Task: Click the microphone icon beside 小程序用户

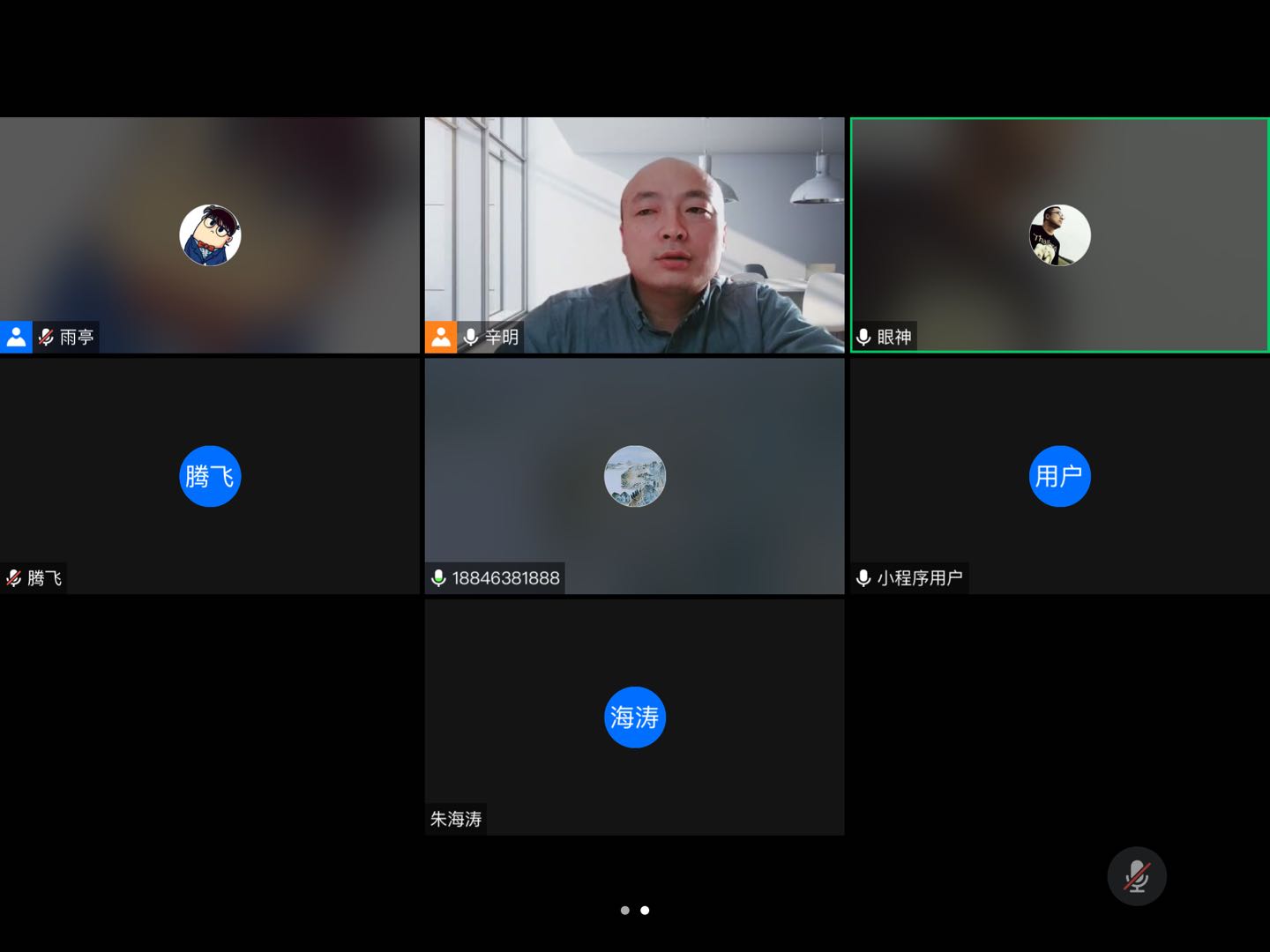Action: click(864, 578)
